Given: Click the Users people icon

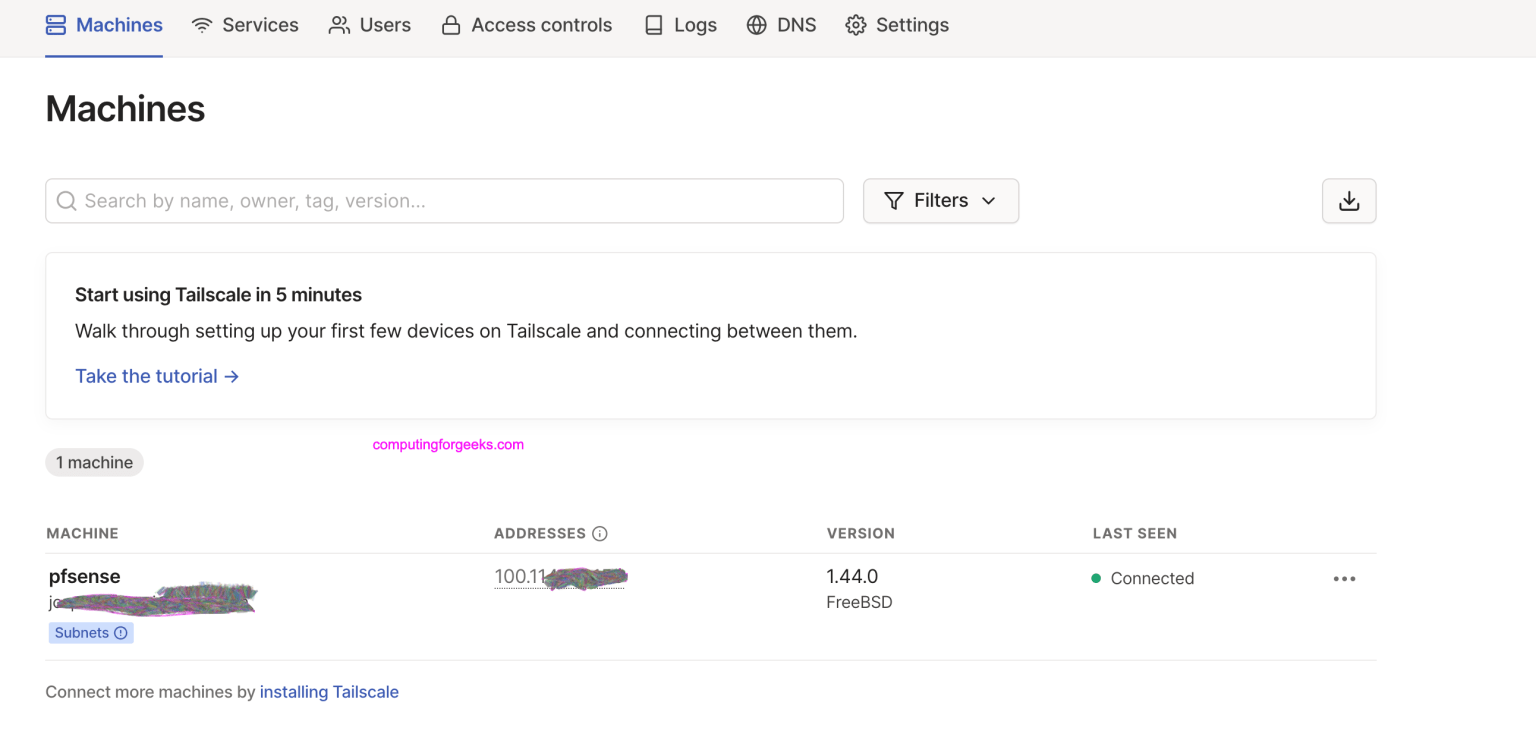Looking at the screenshot, I should pos(338,24).
